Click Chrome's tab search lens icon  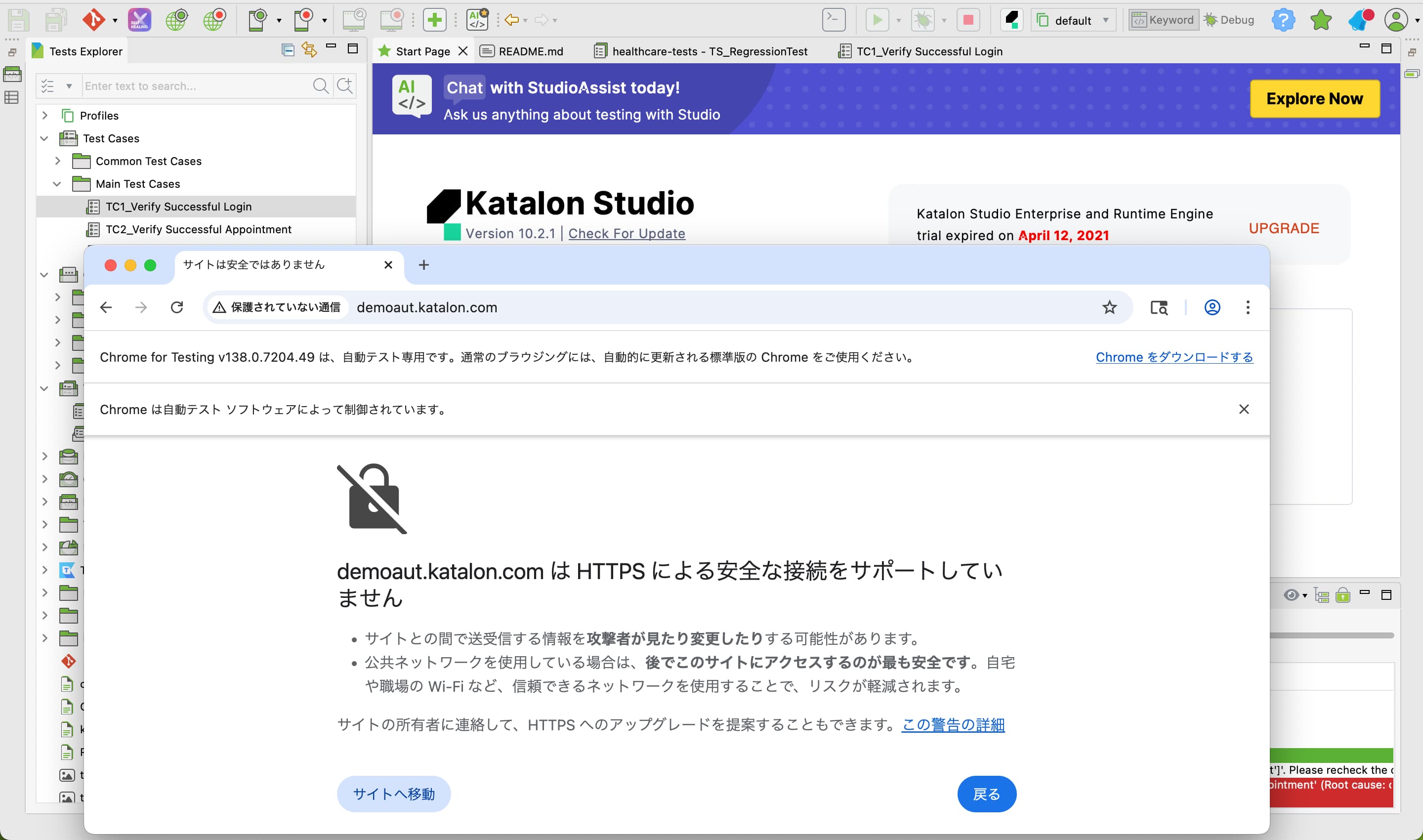click(1159, 307)
